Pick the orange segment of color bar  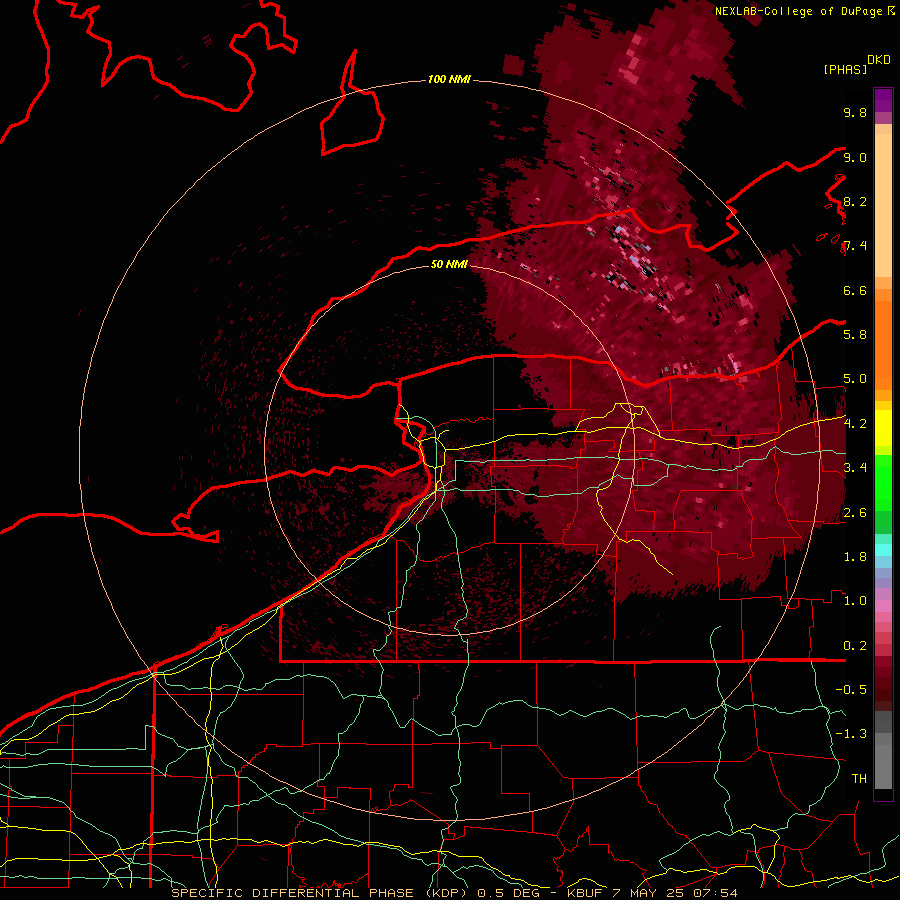pos(883,346)
